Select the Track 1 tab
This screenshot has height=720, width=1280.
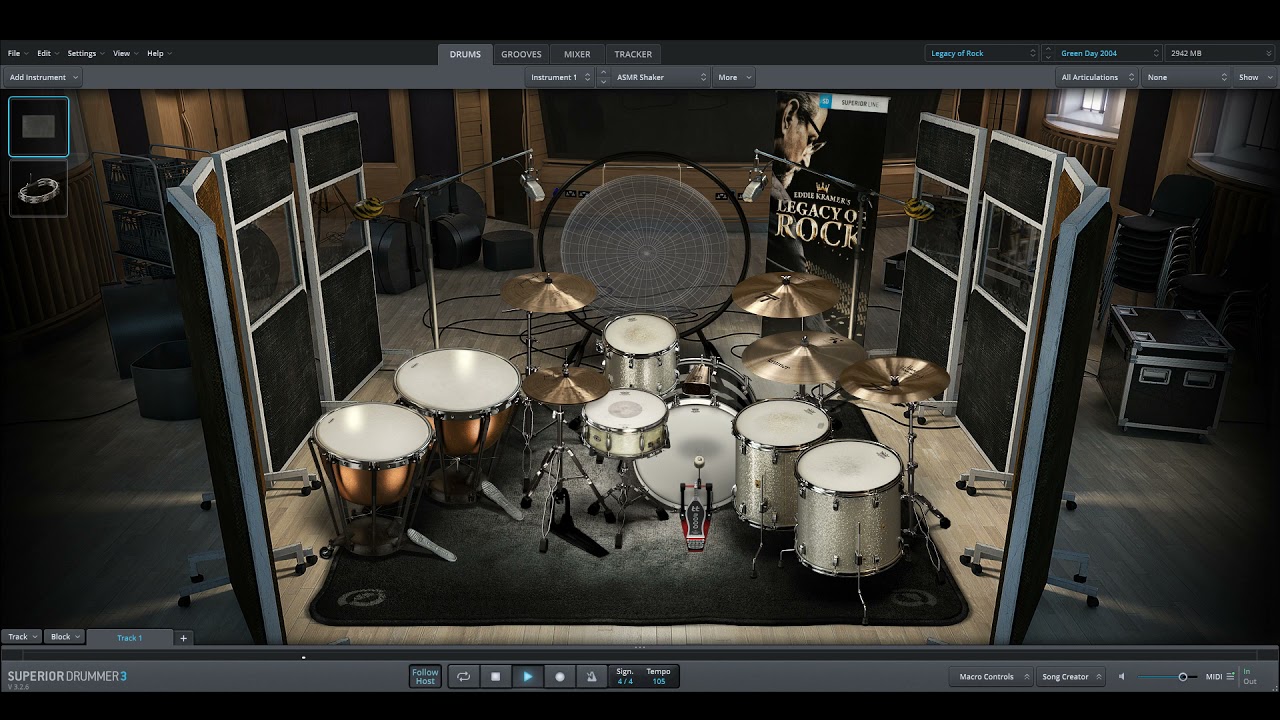130,638
